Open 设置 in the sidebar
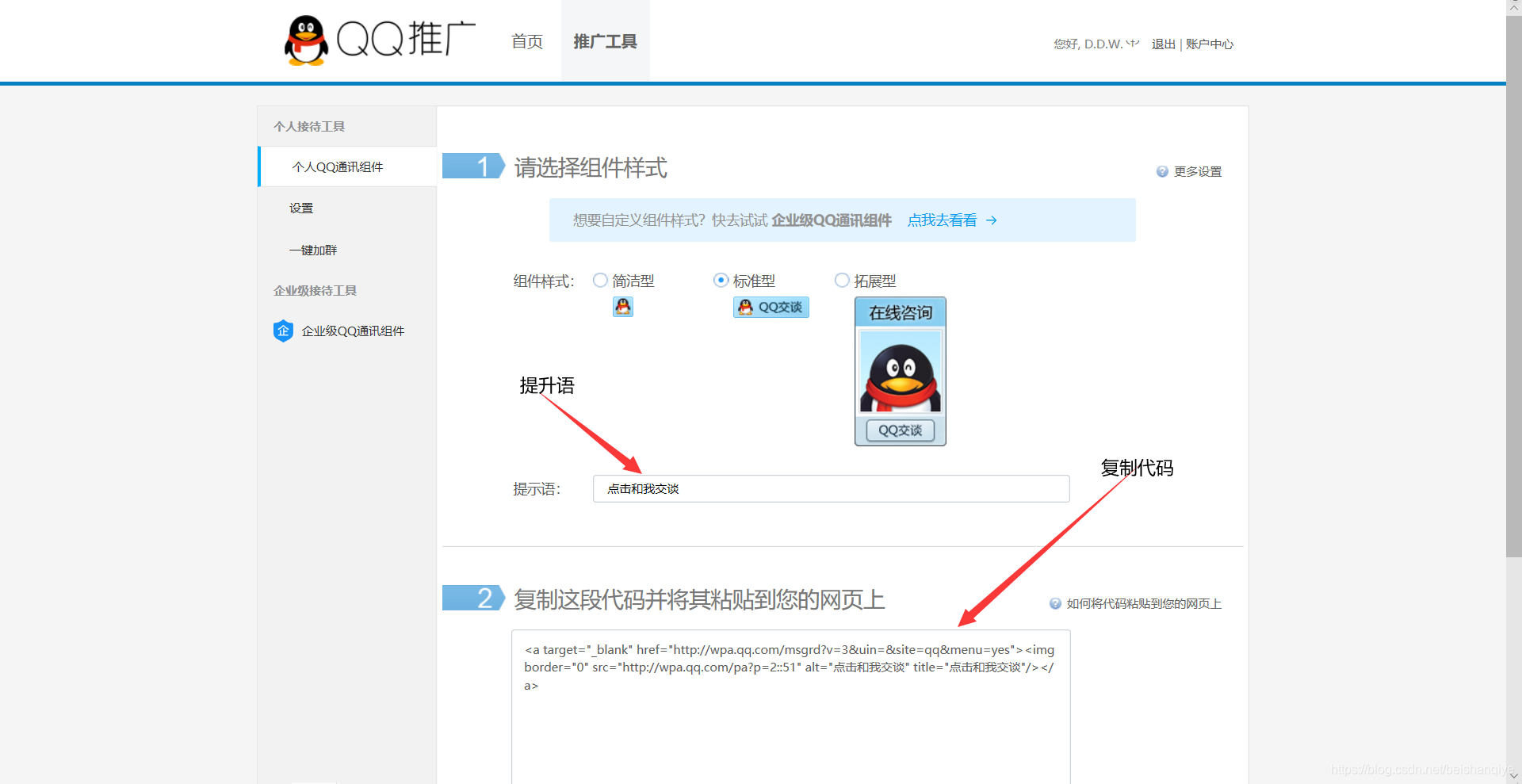The width and height of the screenshot is (1522, 784). point(301,208)
